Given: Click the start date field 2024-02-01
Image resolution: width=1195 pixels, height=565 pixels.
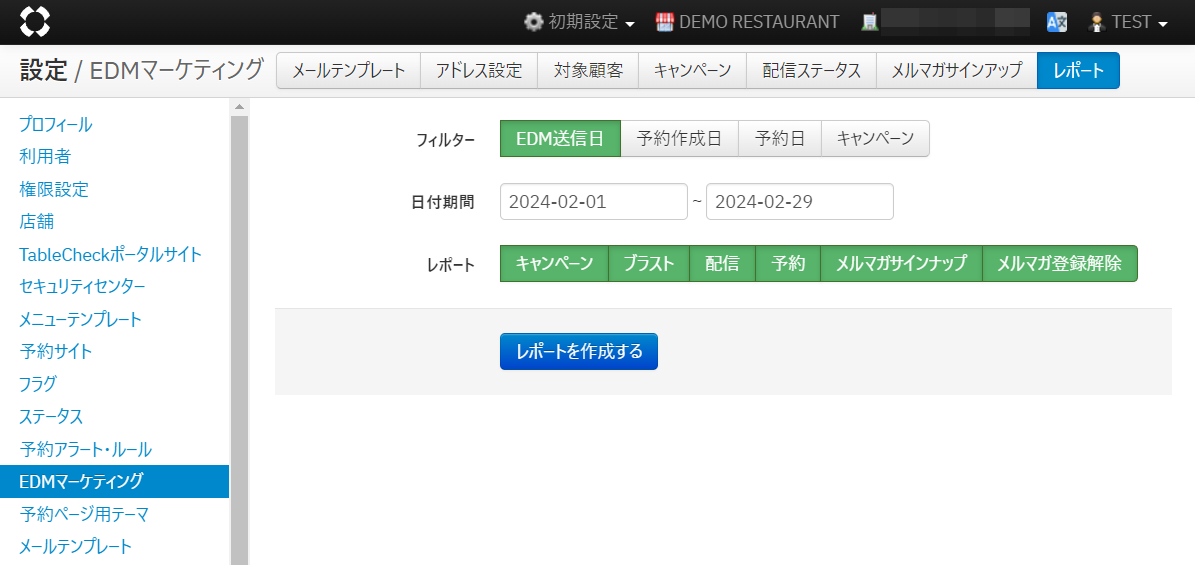Looking at the screenshot, I should tap(593, 201).
